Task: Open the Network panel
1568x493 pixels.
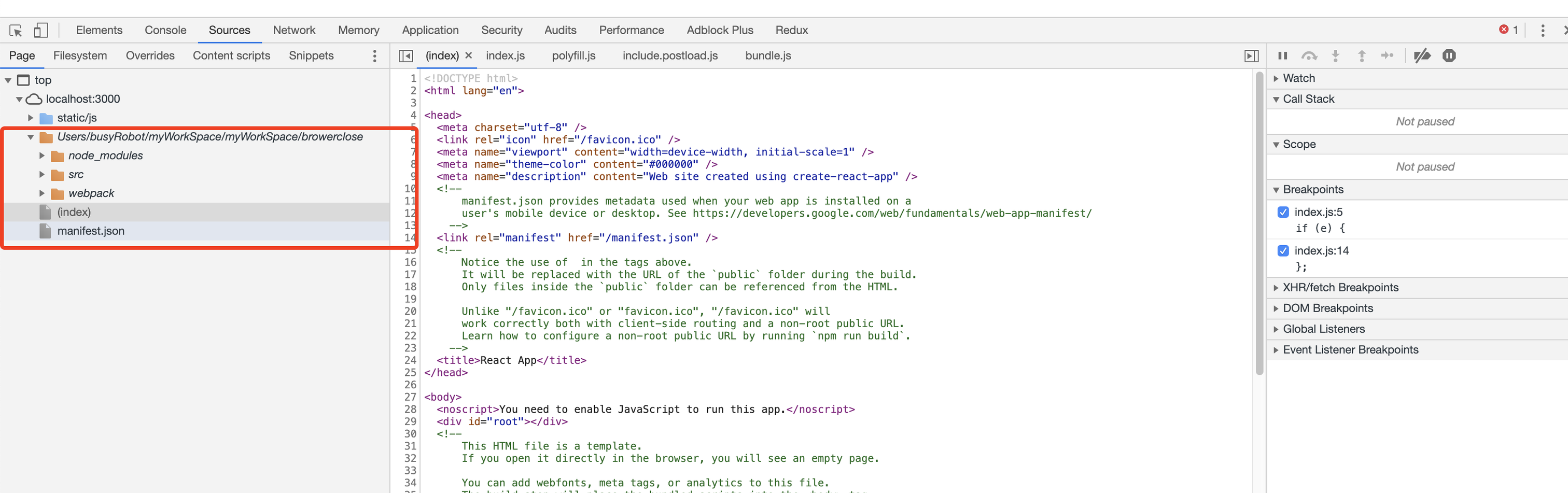Action: tap(294, 30)
